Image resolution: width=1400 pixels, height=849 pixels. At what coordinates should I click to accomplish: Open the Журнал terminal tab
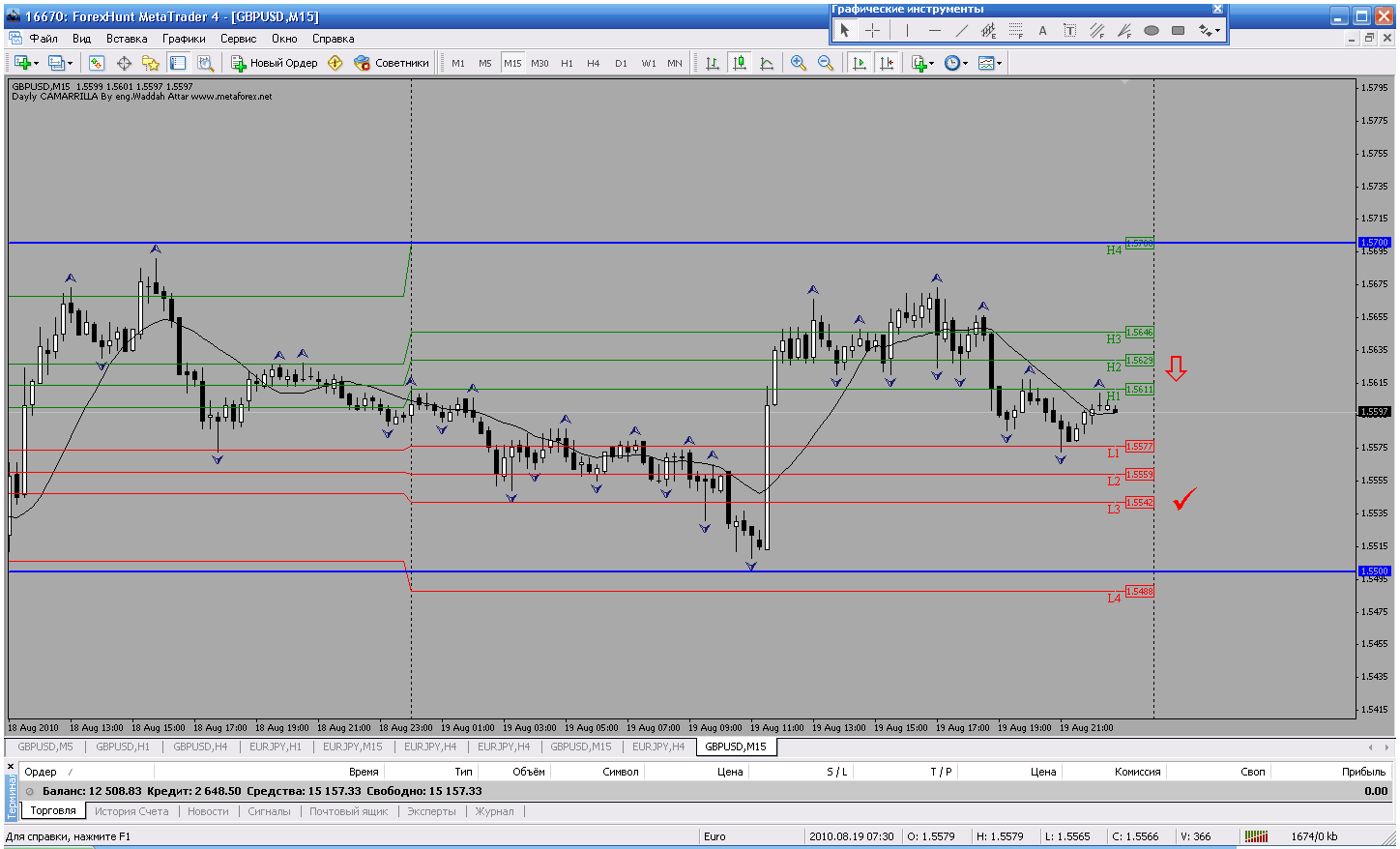click(x=494, y=811)
